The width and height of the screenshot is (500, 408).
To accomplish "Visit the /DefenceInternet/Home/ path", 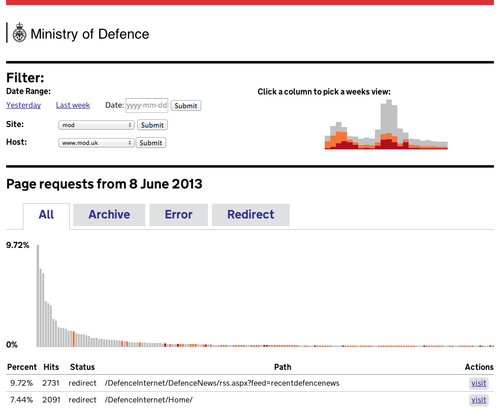I will point(479,400).
